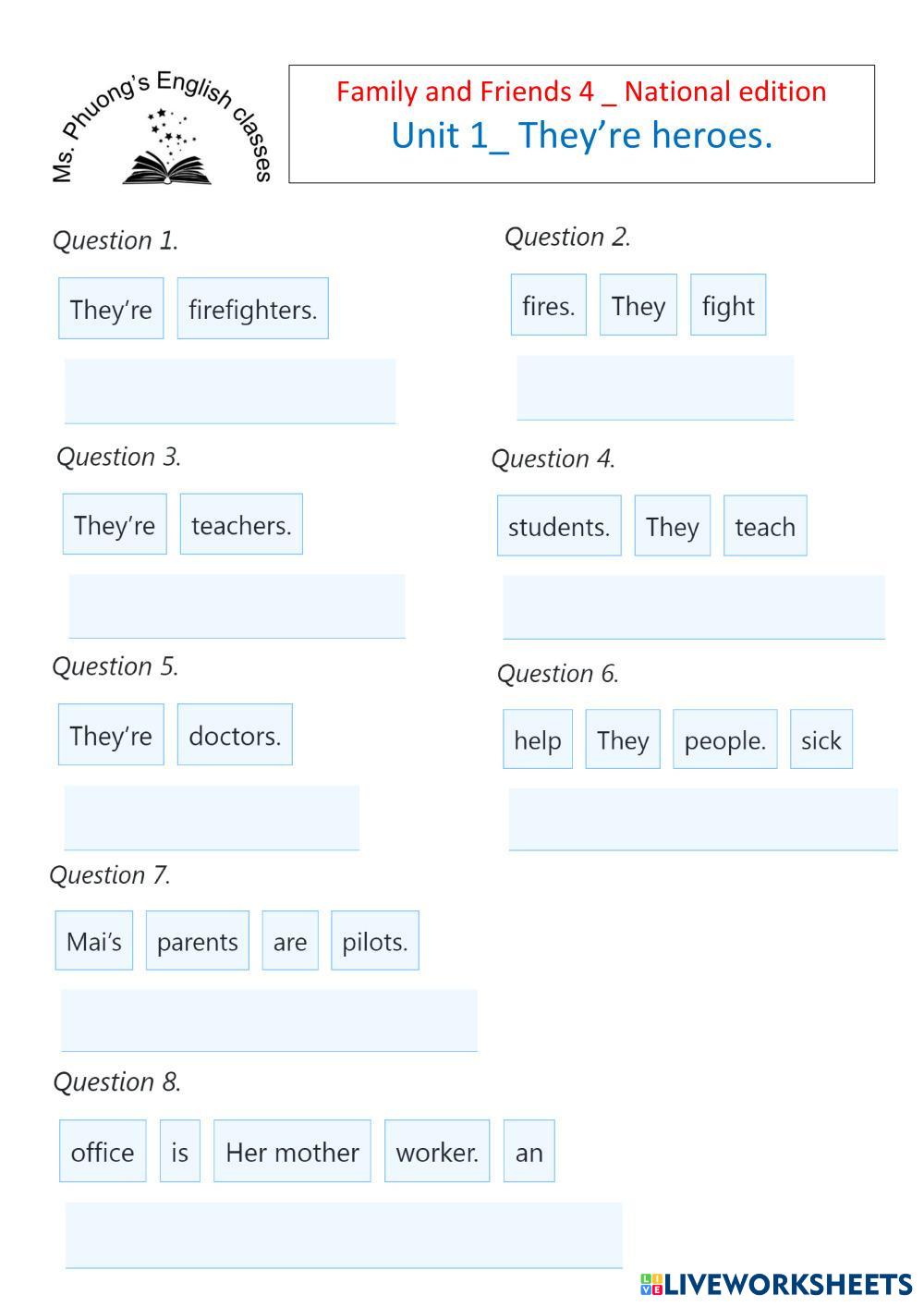Select the 'firefighters.' word tile

pos(252,309)
